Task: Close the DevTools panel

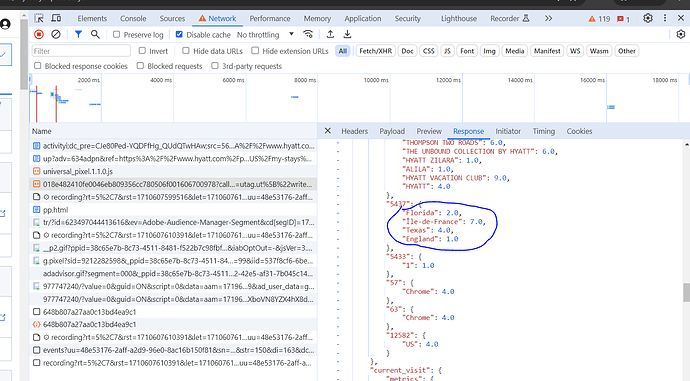Action: click(x=681, y=18)
